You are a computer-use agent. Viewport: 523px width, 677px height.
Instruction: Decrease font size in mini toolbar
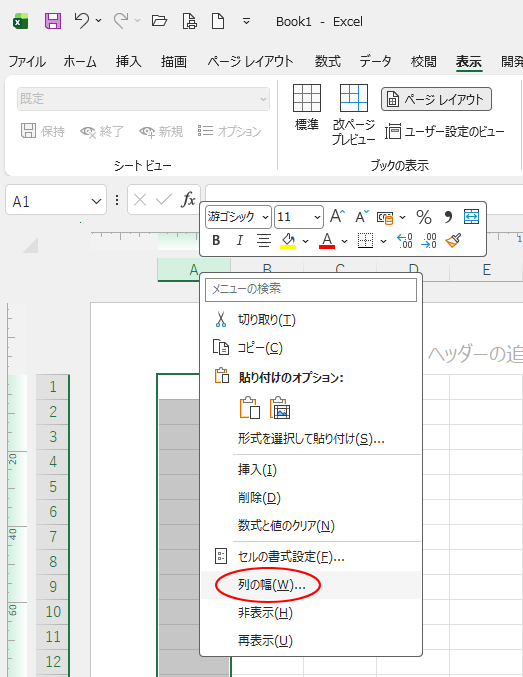tap(362, 216)
